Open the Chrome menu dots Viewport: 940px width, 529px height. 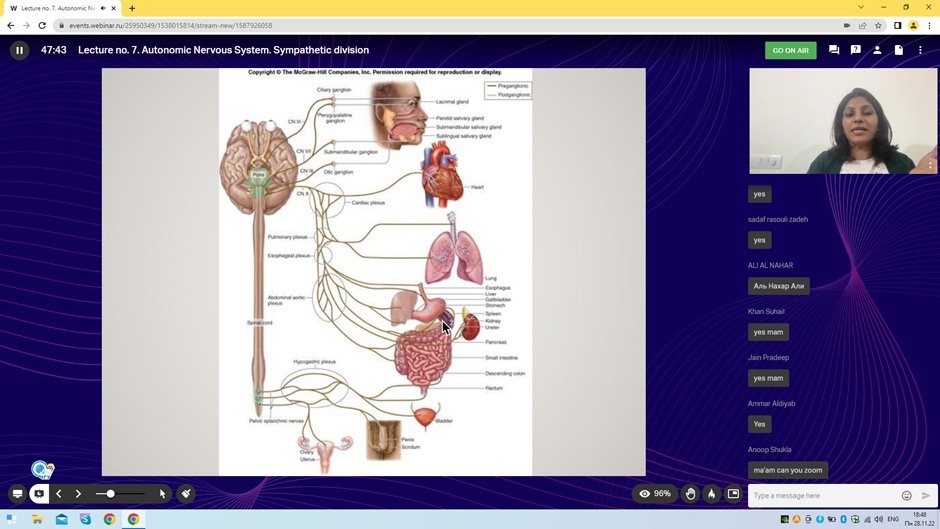(929, 25)
